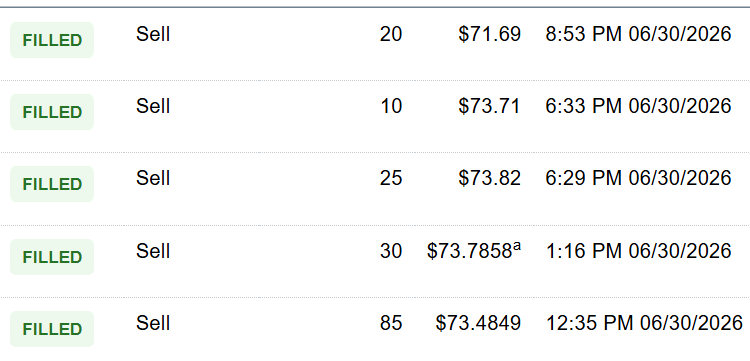Click the FILLED badge for $71.69 order
Image resolution: width=750 pixels, height=361 pixels.
click(52, 40)
